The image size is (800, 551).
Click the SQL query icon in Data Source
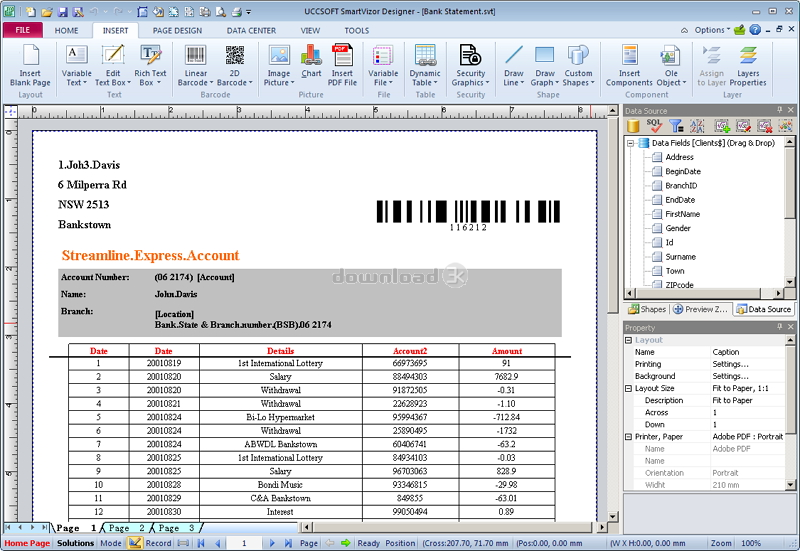click(x=654, y=126)
